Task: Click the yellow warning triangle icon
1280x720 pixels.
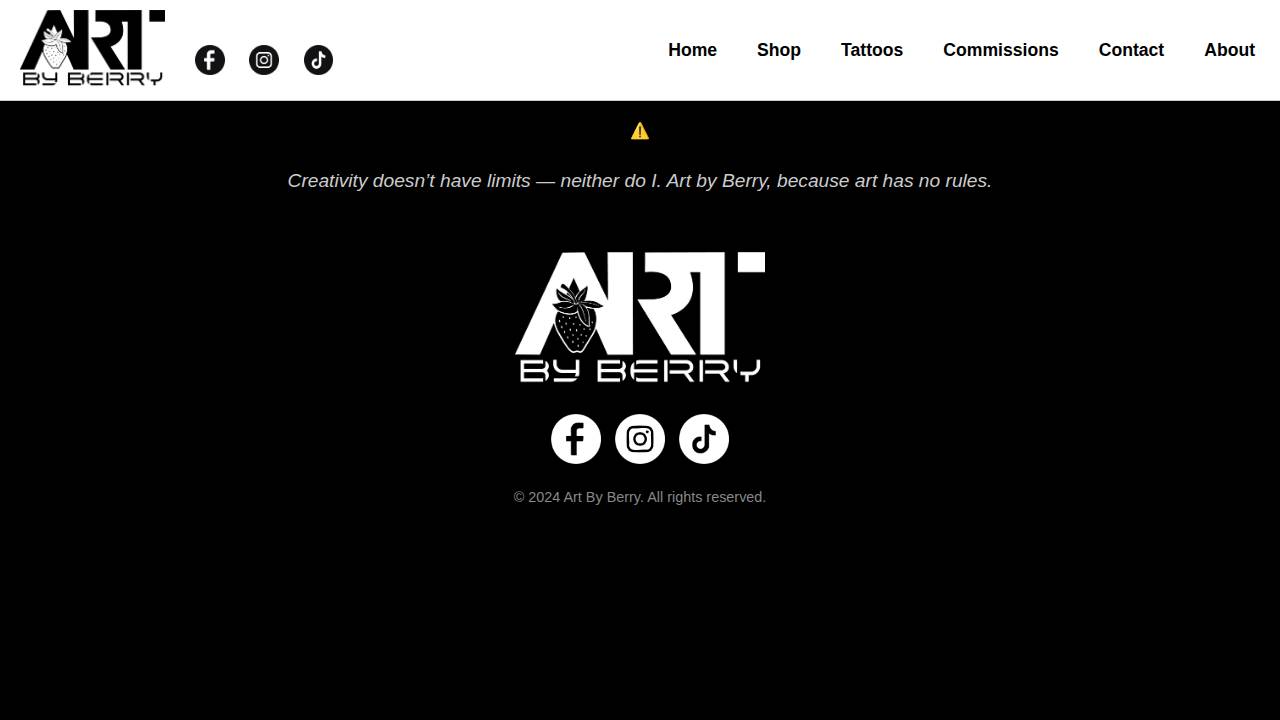Action: 640,130
